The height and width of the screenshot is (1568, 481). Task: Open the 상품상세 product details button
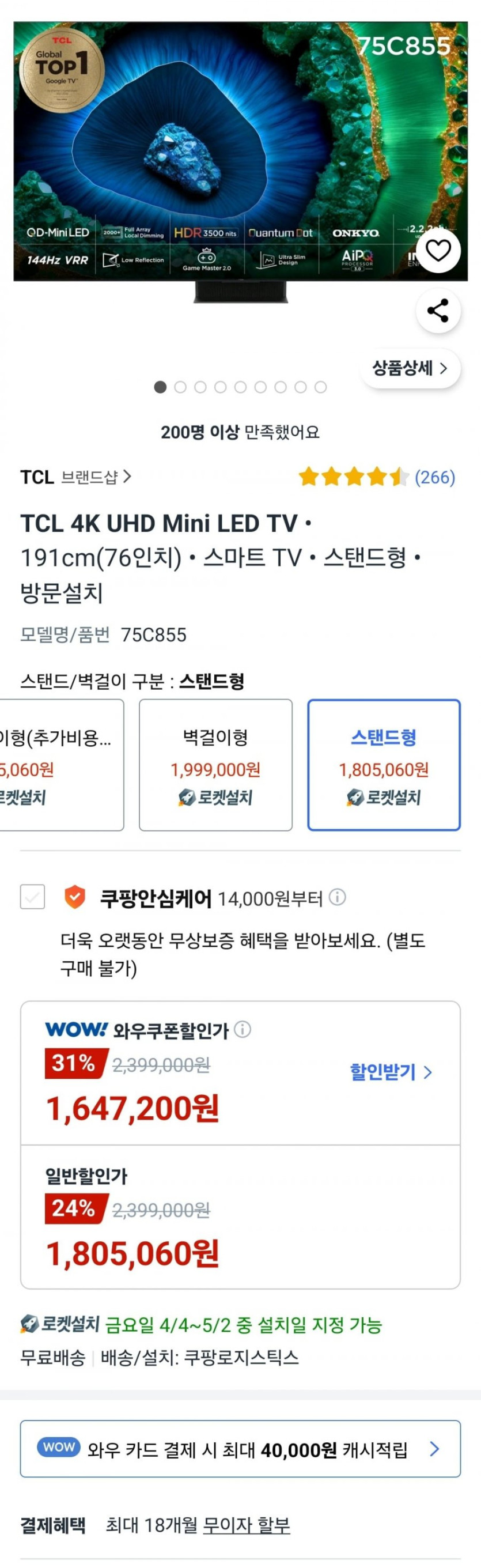(410, 368)
